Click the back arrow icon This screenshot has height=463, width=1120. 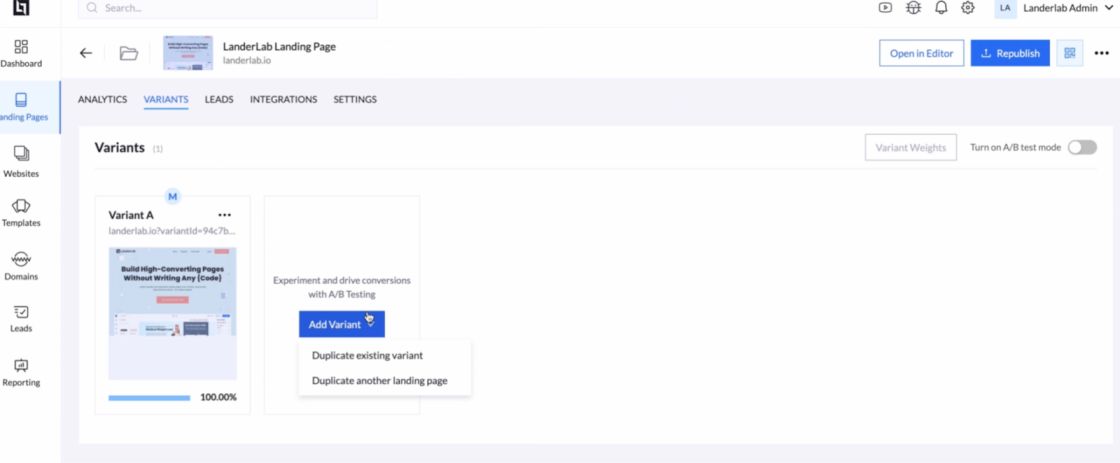pyautogui.click(x=86, y=54)
